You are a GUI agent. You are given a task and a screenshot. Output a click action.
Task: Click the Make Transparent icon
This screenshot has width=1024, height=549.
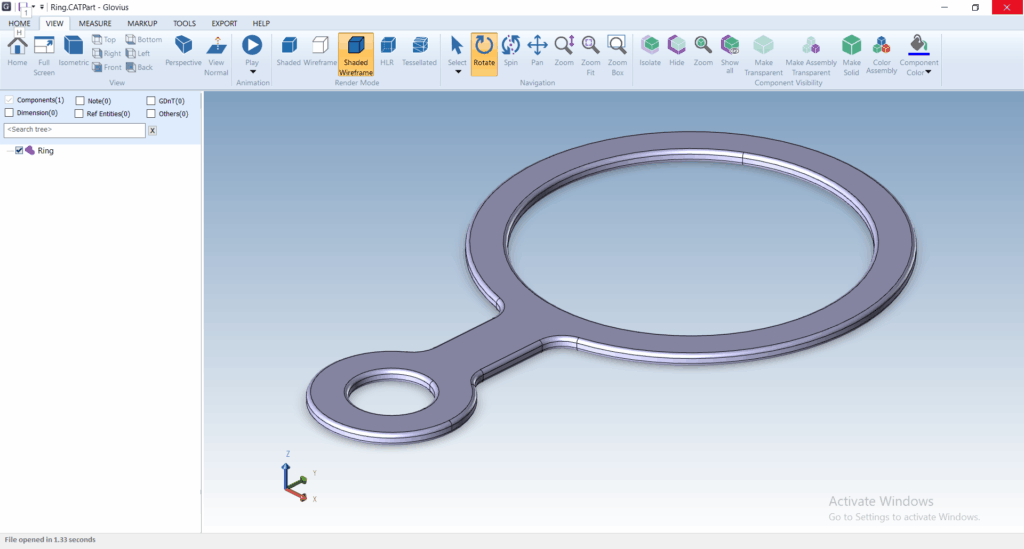[x=764, y=46]
